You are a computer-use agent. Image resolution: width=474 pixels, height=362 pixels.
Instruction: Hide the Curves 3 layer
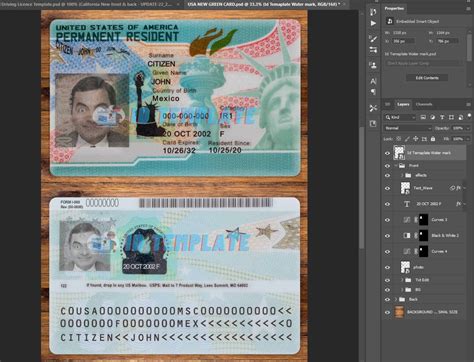[x=387, y=220]
